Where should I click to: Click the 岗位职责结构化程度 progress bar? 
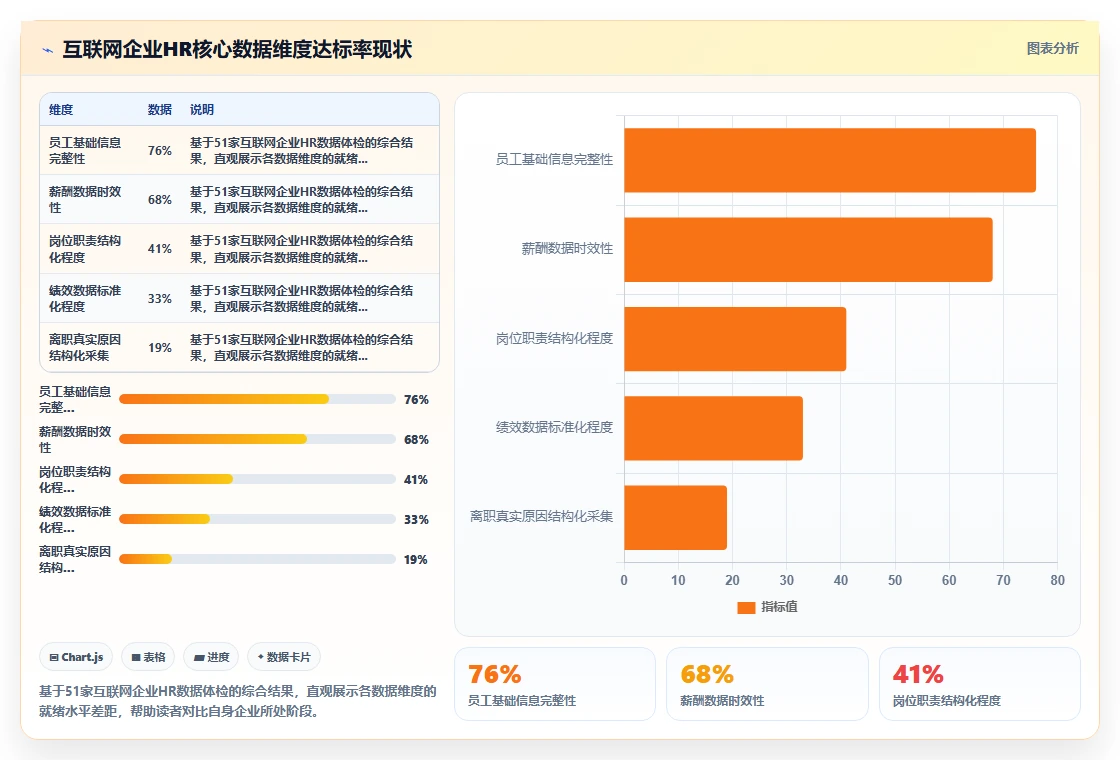(257, 479)
